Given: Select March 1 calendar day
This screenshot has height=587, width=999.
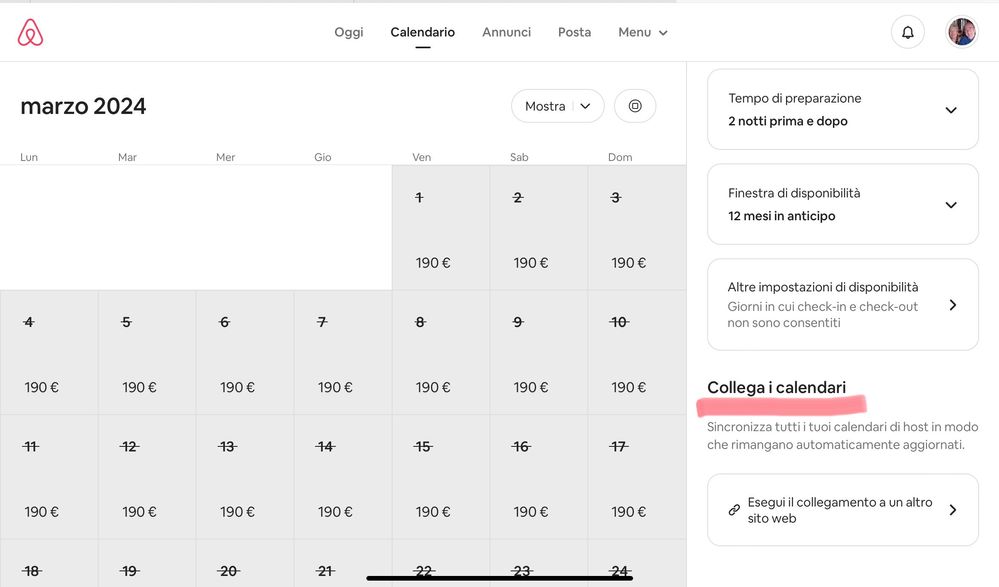Looking at the screenshot, I should point(440,228).
